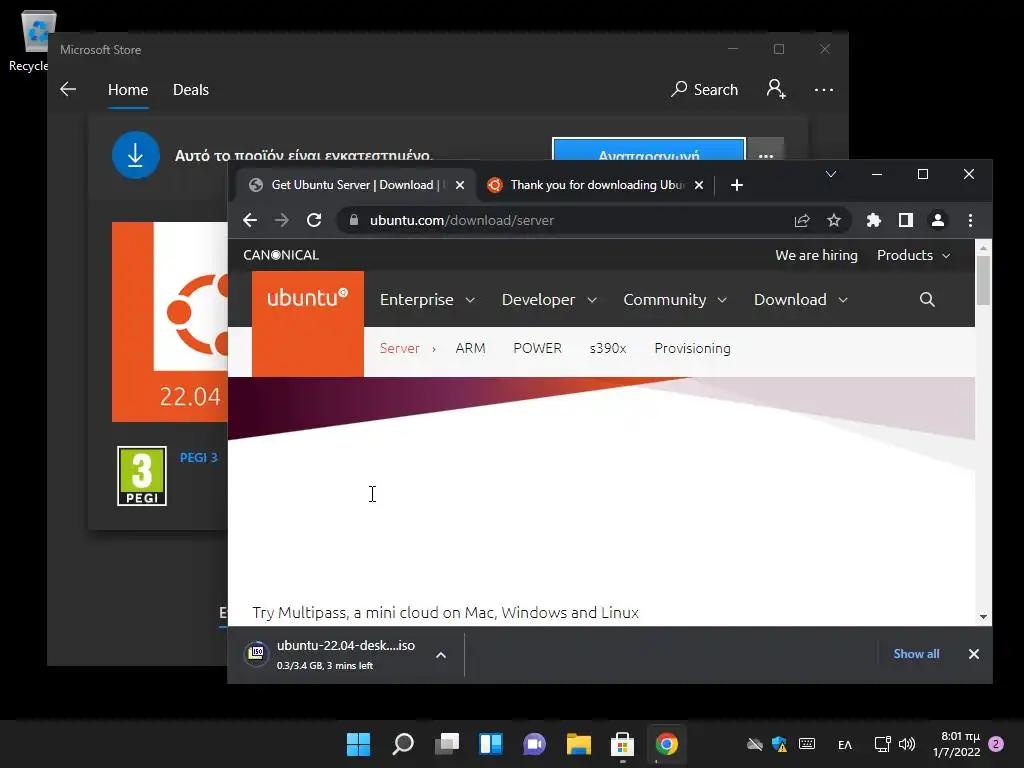Open Microsoft Store three-dot menu
1024x768 pixels.
click(824, 89)
